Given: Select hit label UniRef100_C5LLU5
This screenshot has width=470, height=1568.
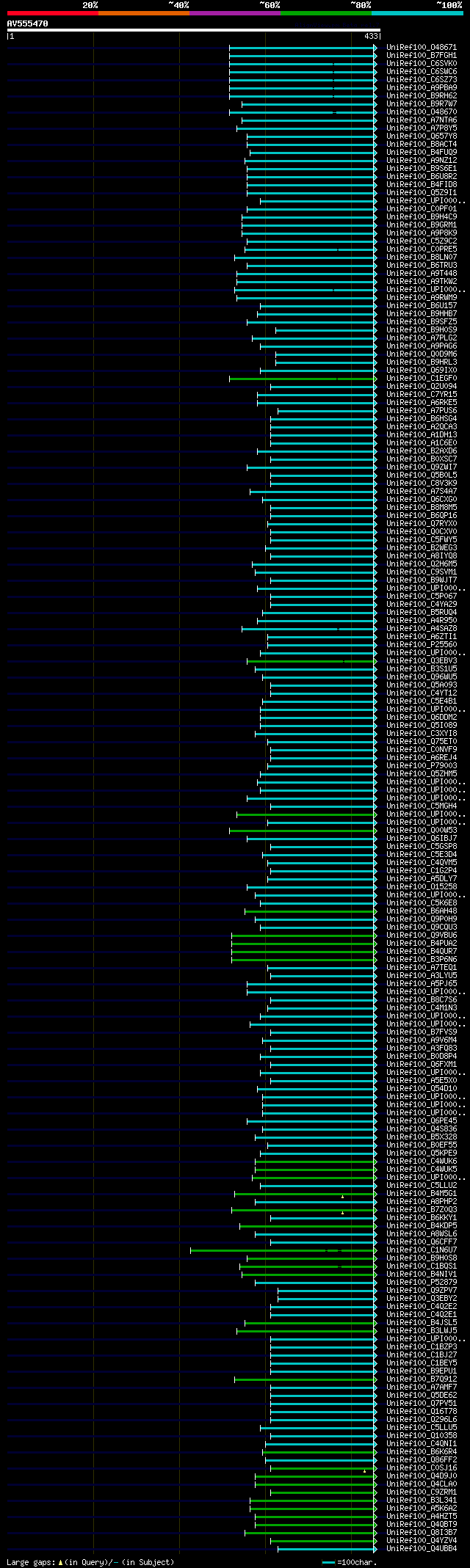Looking at the screenshot, I should (422, 1427).
